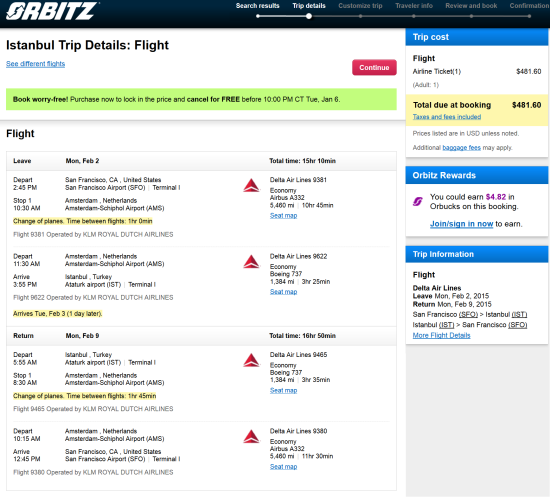Click Delta logo for flight 9380
550x497 pixels.
(x=251, y=436)
